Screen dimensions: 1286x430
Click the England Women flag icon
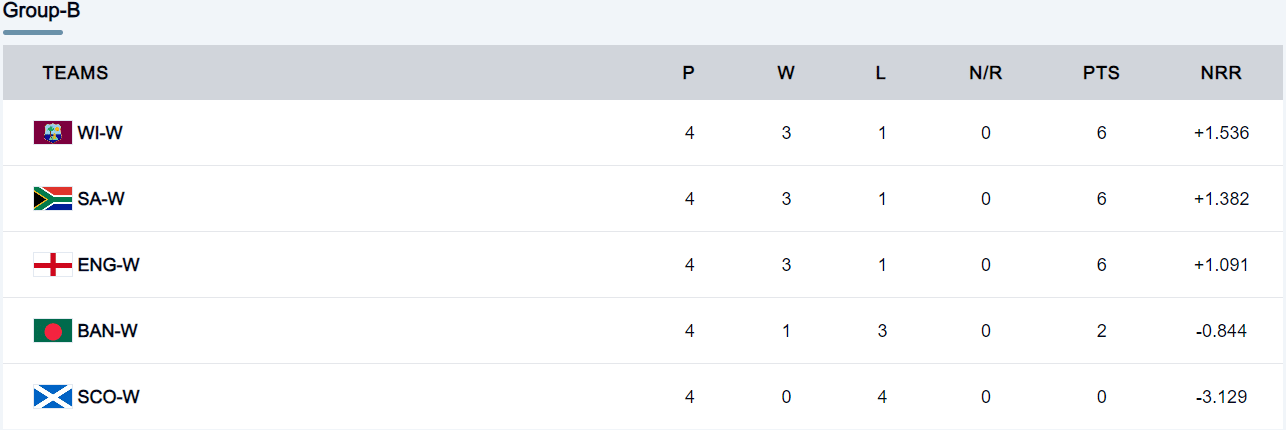52,265
